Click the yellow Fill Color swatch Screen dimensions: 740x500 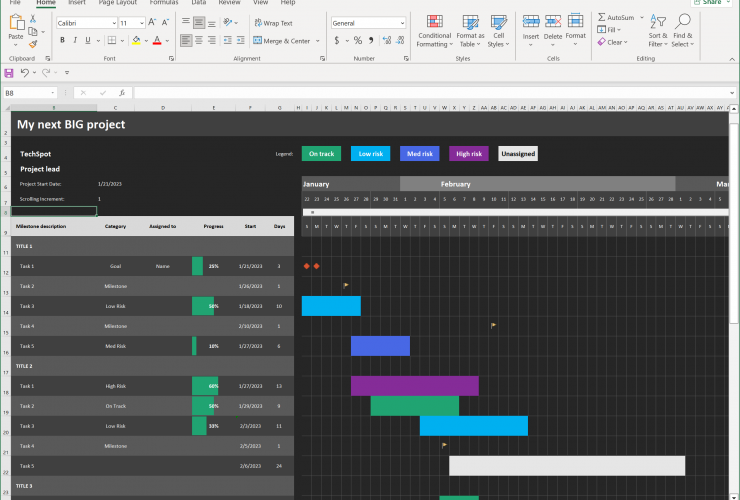pos(135,41)
